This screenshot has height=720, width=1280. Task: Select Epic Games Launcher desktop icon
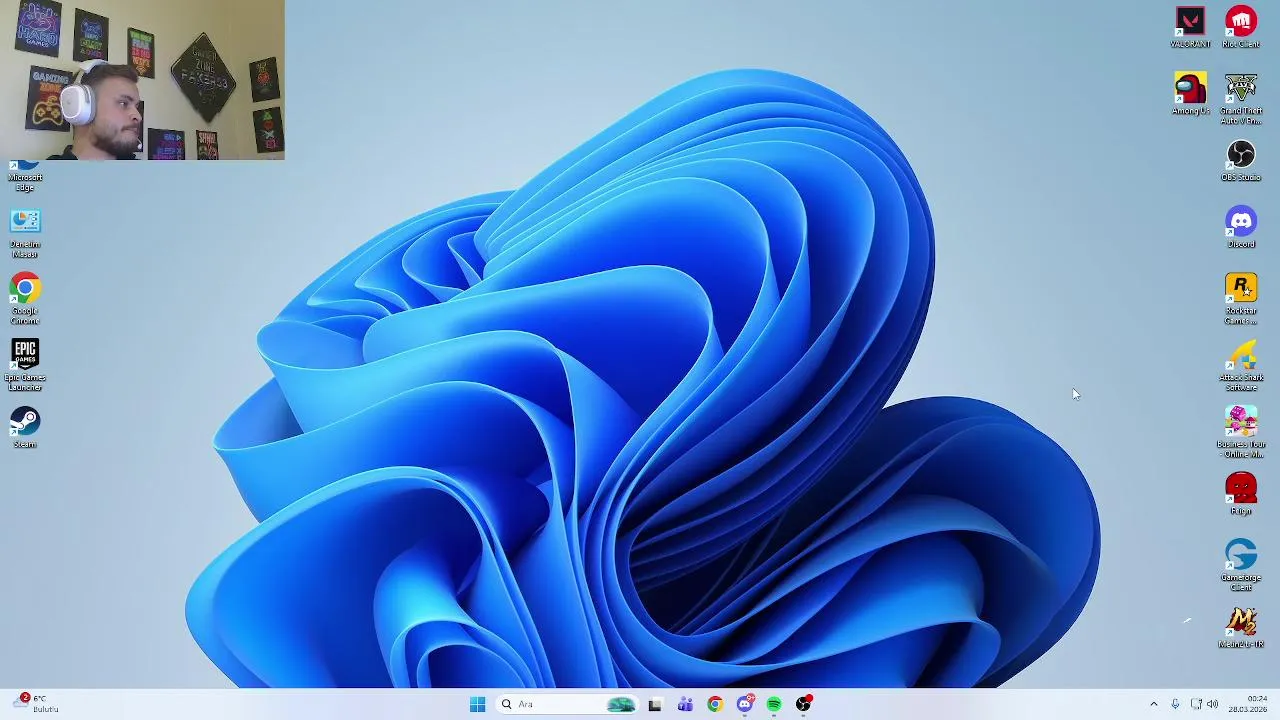25,366
